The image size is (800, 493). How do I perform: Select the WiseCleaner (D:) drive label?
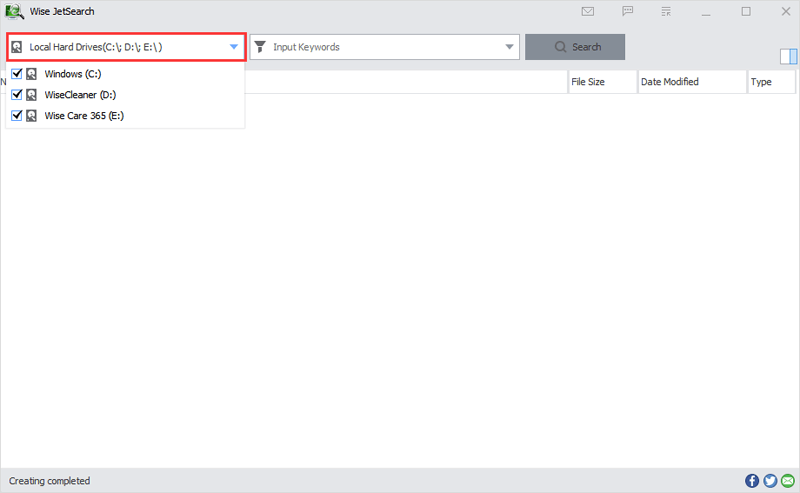tap(80, 95)
